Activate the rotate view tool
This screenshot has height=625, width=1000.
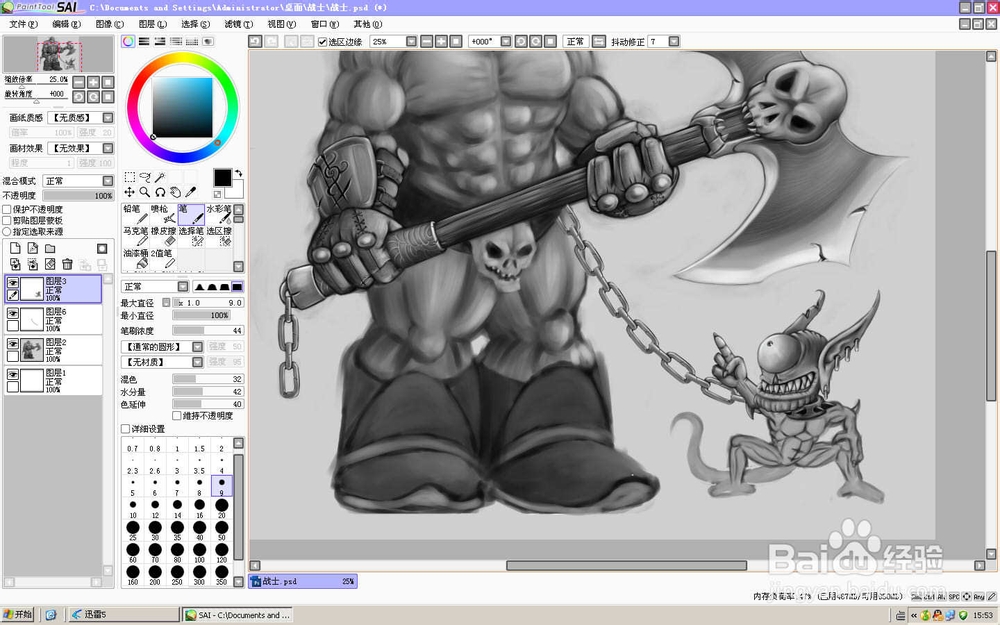click(160, 192)
